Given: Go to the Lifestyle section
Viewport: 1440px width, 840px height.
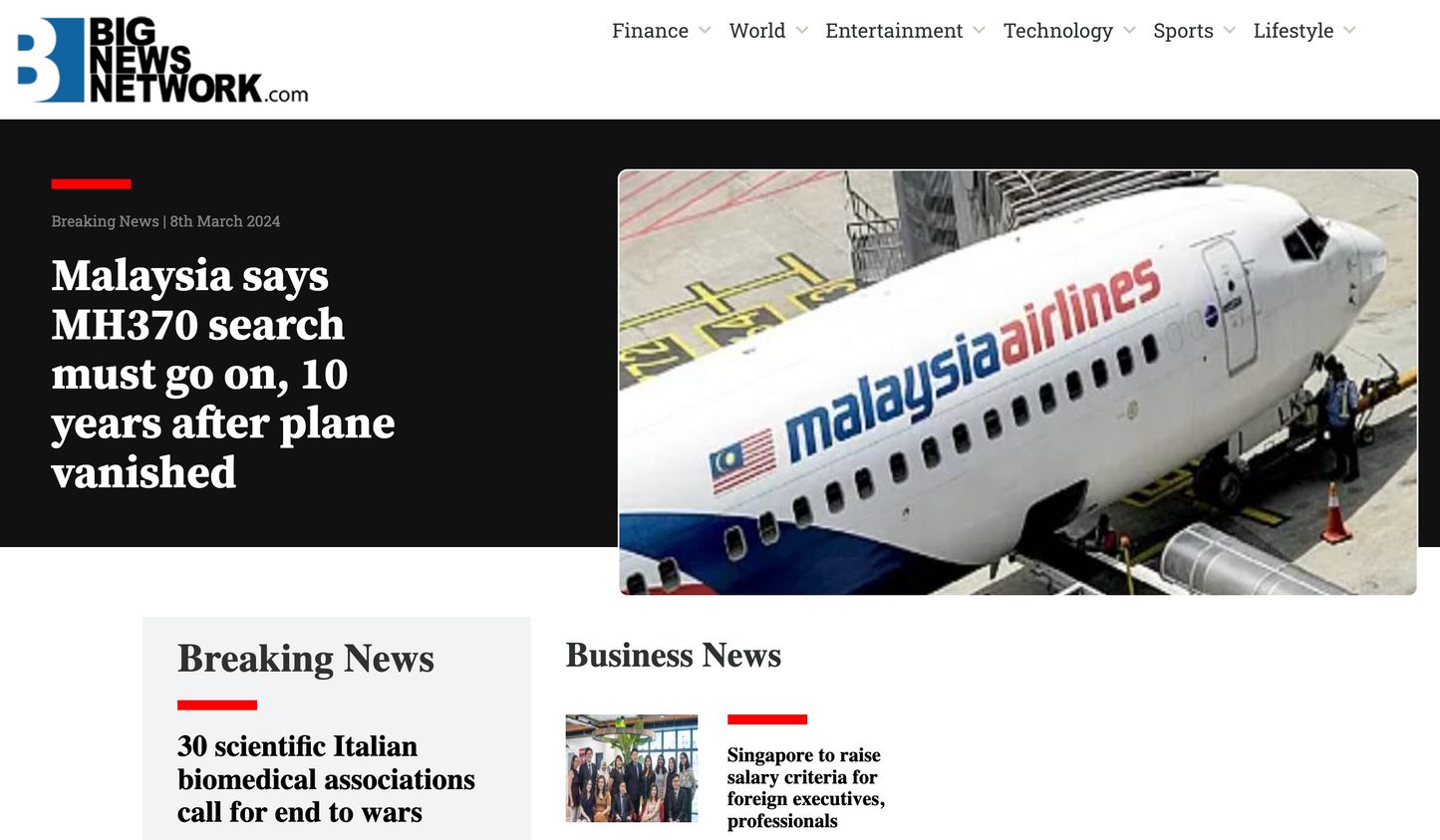Looking at the screenshot, I should point(1294,31).
